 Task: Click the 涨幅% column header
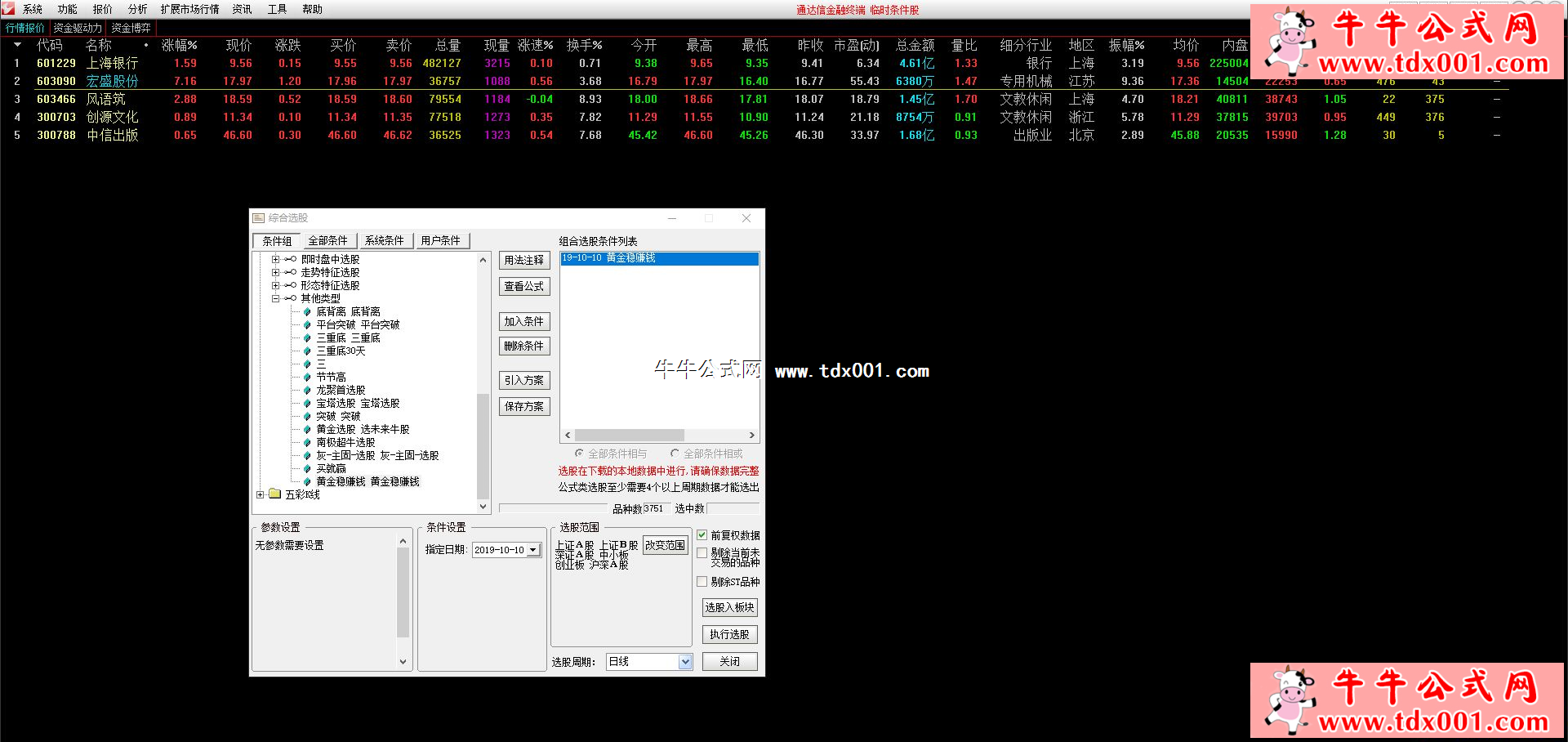pyautogui.click(x=180, y=45)
